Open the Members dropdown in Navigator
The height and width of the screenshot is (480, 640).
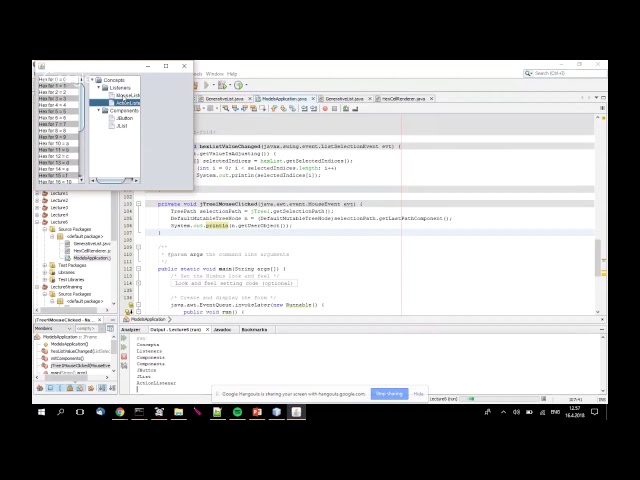pos(53,329)
